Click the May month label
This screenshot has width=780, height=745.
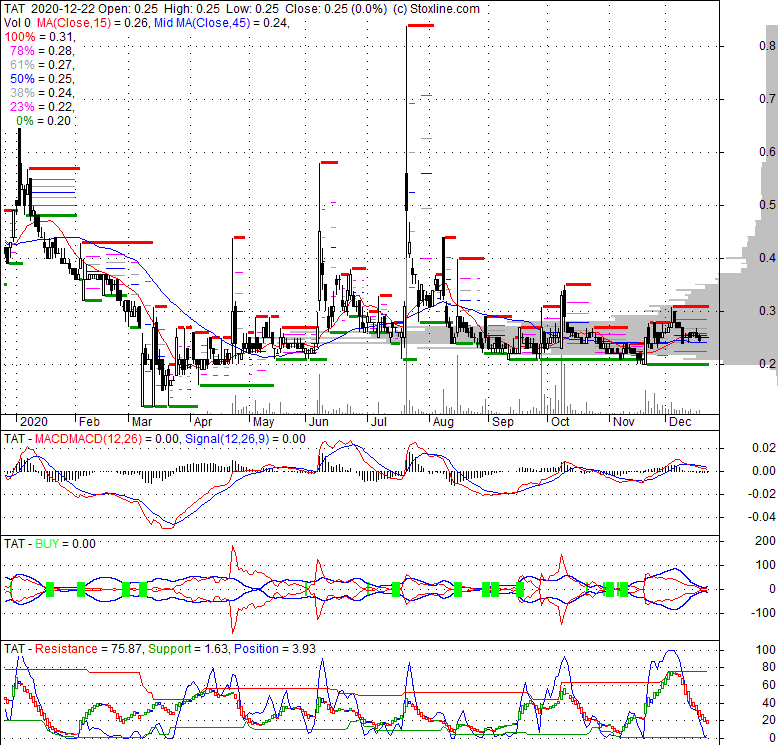click(x=264, y=422)
